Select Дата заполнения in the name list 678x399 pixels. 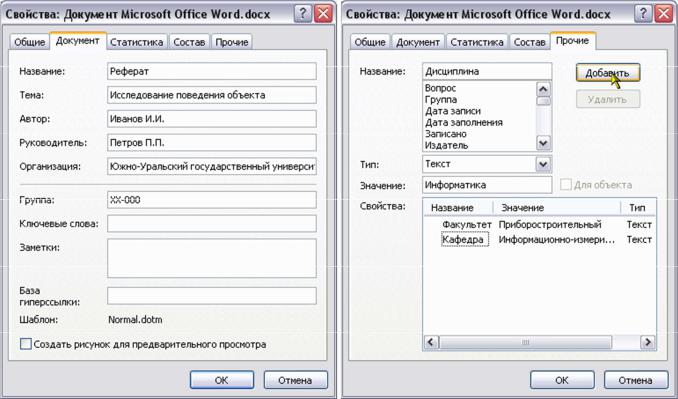pos(464,122)
